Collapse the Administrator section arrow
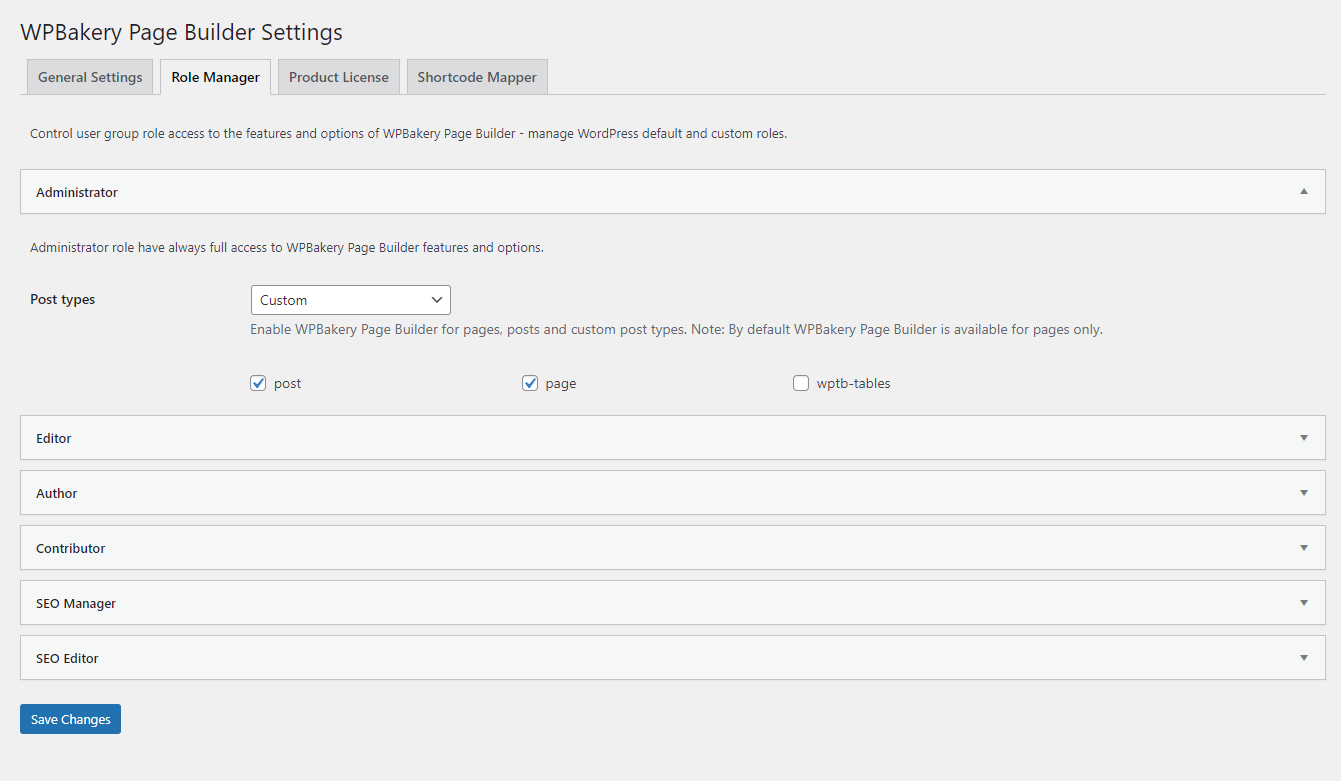1341x781 pixels. click(1304, 192)
